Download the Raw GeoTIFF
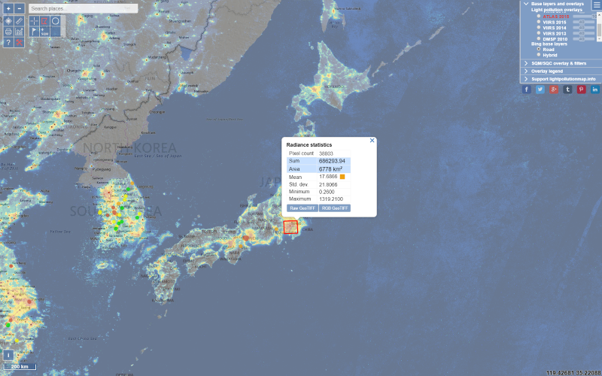 pyautogui.click(x=302, y=208)
